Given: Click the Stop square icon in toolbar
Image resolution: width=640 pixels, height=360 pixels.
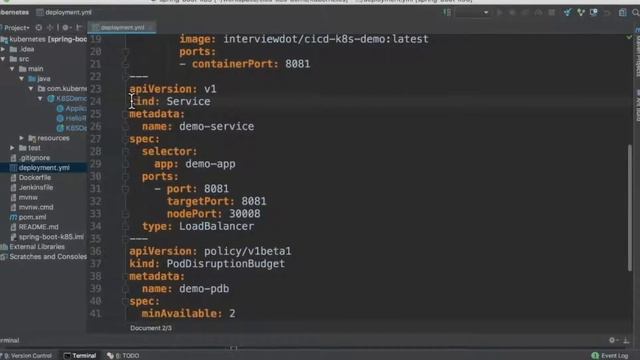Looking at the screenshot, I should pos(551,13).
